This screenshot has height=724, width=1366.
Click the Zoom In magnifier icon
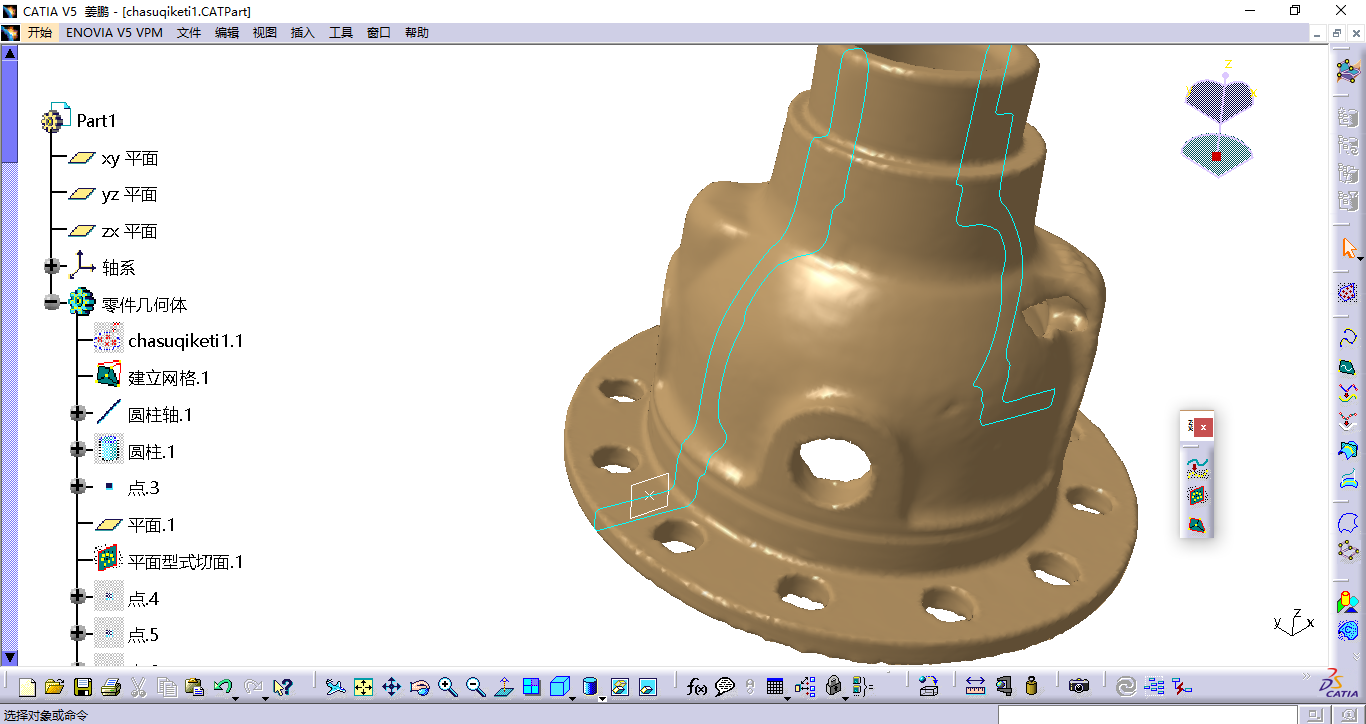pos(447,687)
